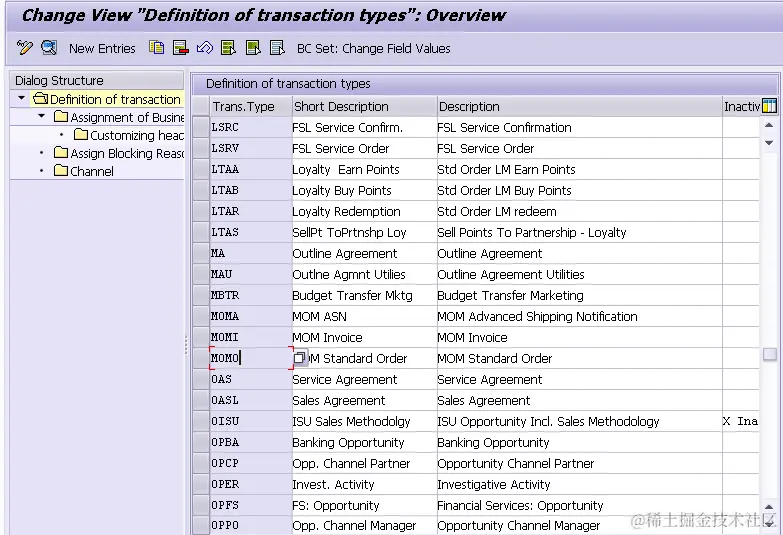Click LTAR transaction type cell
The width and height of the screenshot is (783, 535).
pos(251,211)
